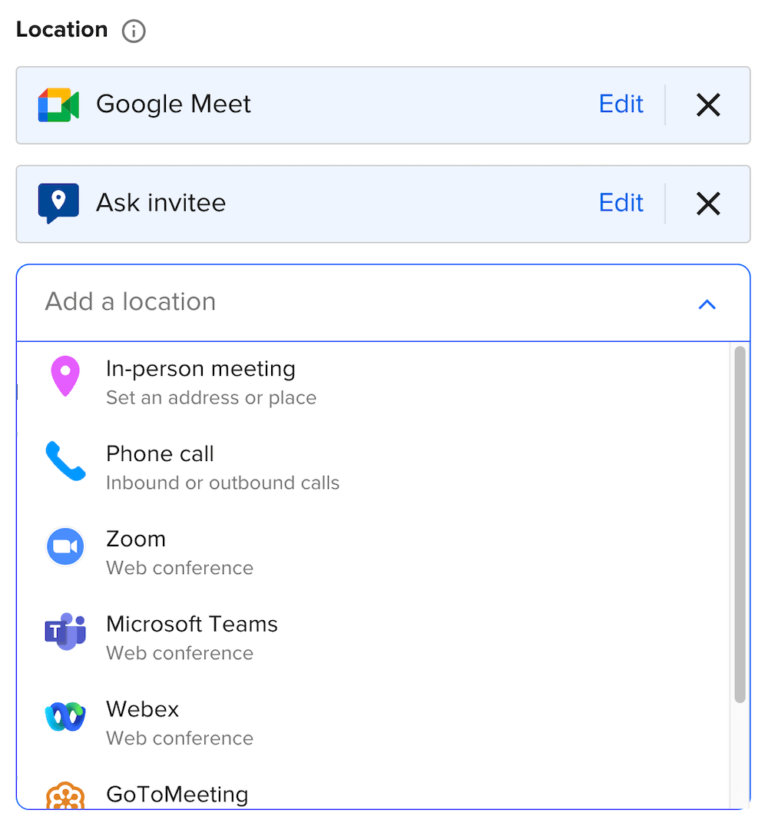Image resolution: width=768 pixels, height=823 pixels.
Task: Select In-person meeting option
Action: coord(373,383)
